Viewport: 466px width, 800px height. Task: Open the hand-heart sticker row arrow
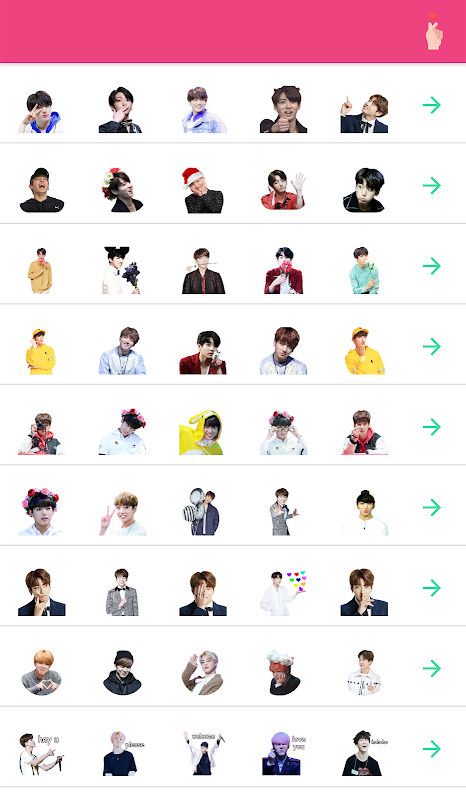point(432,668)
